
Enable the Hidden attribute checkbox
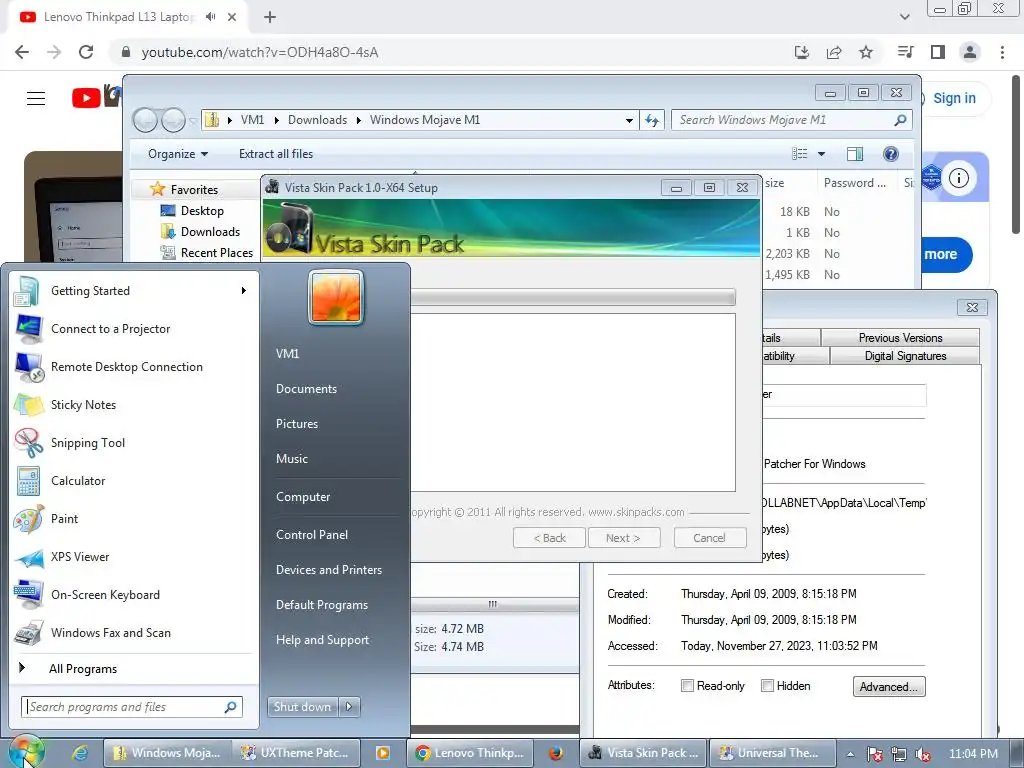pyautogui.click(x=767, y=686)
